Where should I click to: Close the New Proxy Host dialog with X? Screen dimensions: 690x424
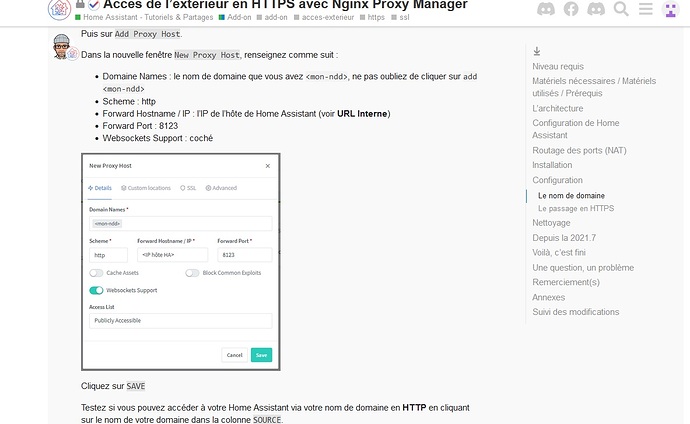[268, 166]
